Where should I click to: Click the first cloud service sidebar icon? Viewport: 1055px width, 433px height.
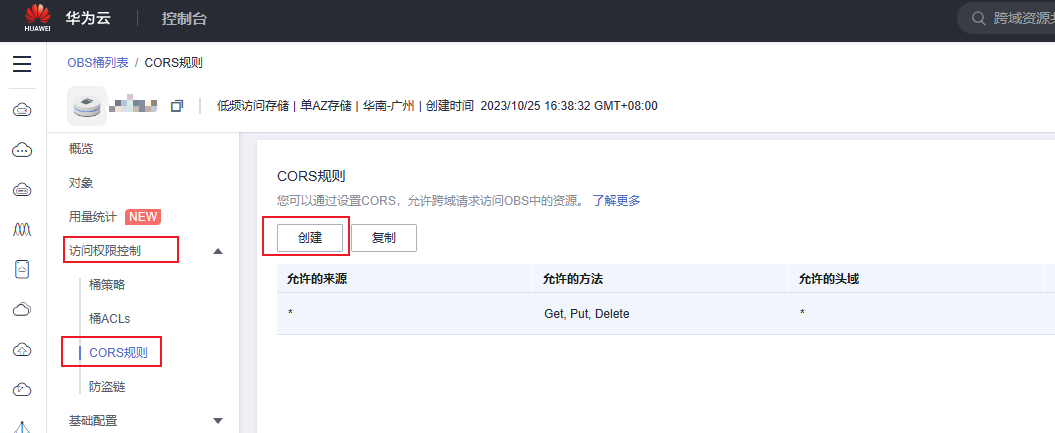(x=22, y=110)
